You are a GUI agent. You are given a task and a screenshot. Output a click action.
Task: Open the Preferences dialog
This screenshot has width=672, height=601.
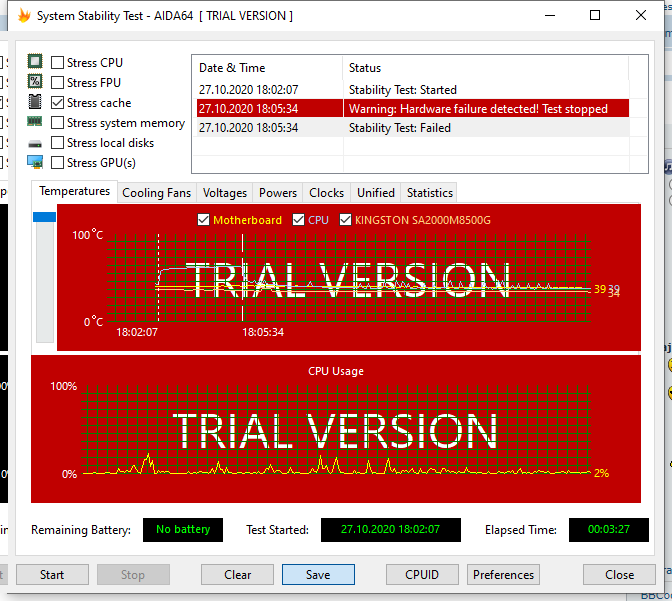pos(503,574)
